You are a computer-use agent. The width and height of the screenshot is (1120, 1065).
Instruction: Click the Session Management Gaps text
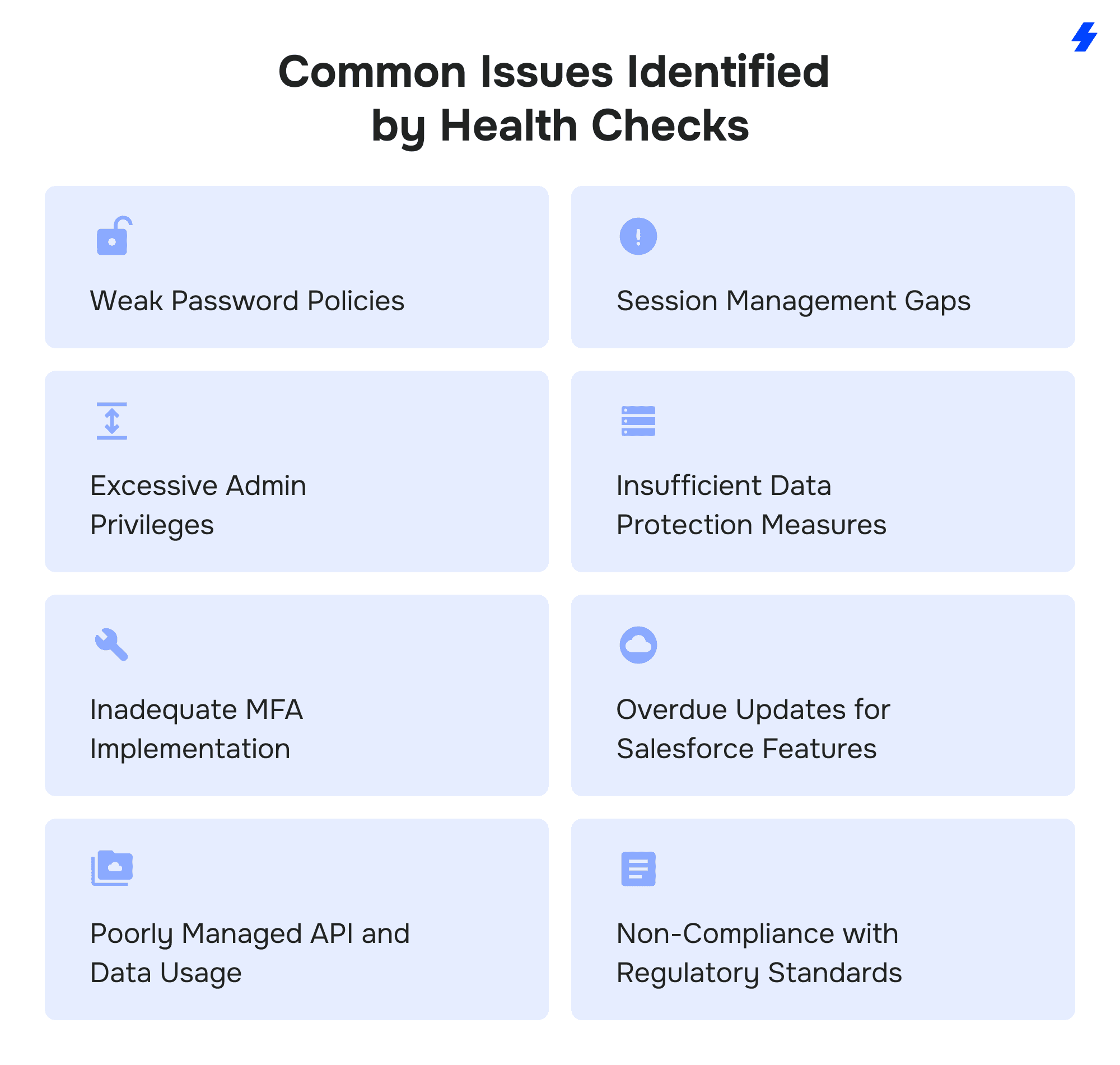click(x=793, y=301)
